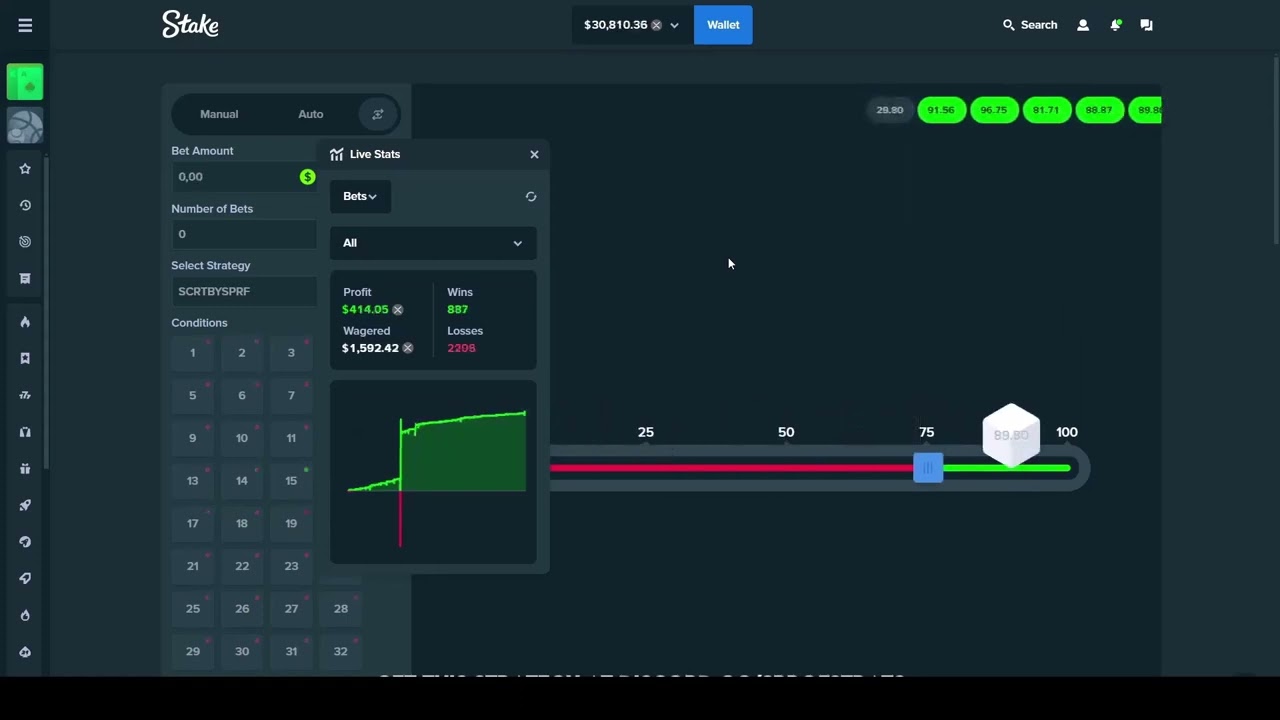
Task: Open the bookmark-star icon in sidebar
Action: click(25, 358)
